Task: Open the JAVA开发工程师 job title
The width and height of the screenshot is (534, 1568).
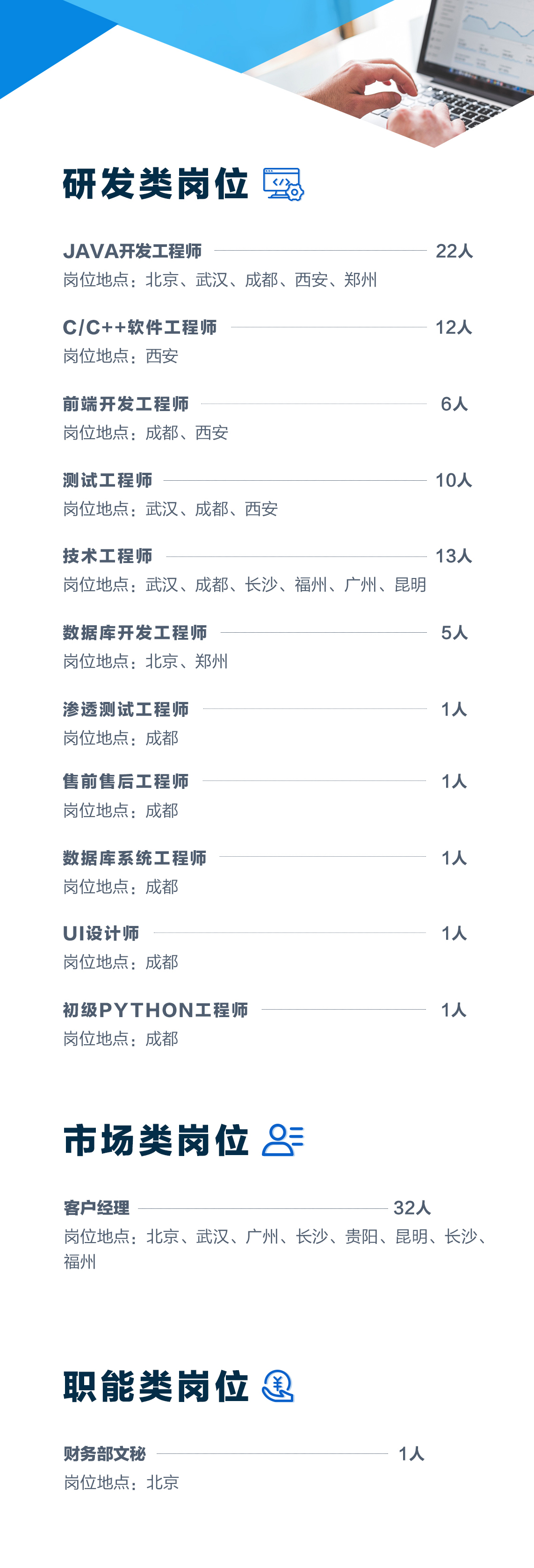Action: 132,251
